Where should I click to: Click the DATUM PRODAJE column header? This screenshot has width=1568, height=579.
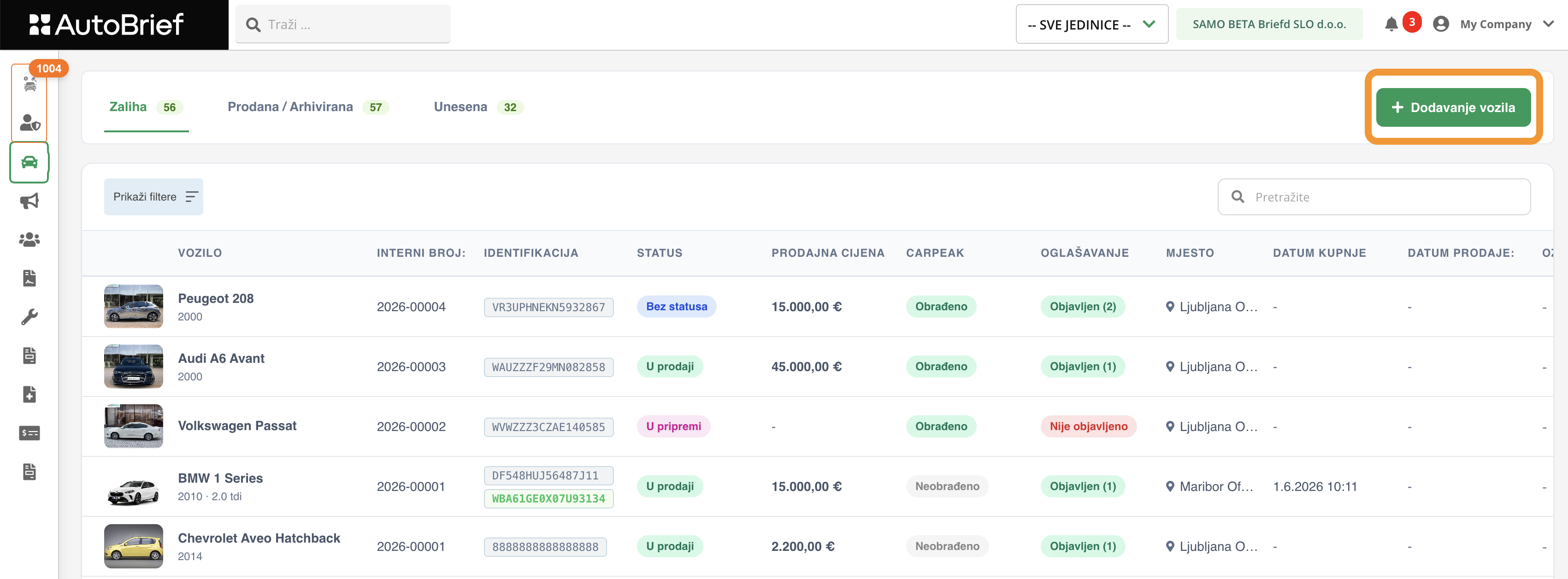1461,253
